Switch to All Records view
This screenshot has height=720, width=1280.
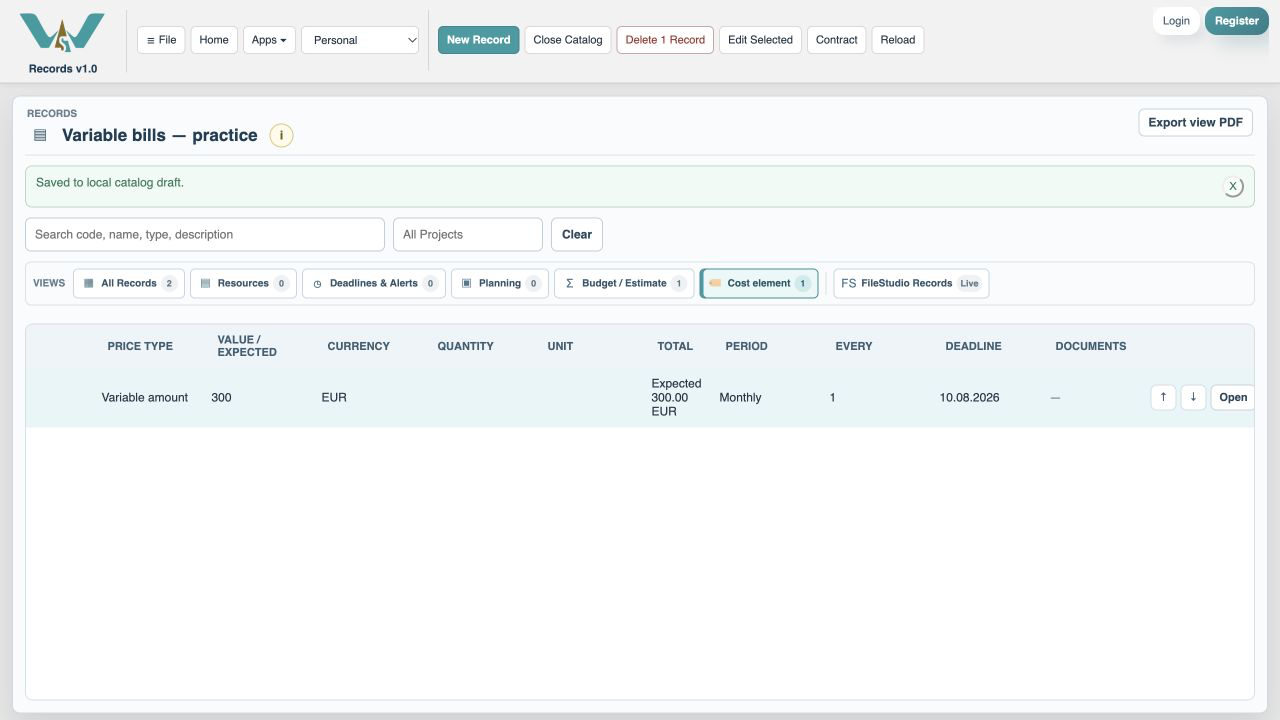click(129, 283)
